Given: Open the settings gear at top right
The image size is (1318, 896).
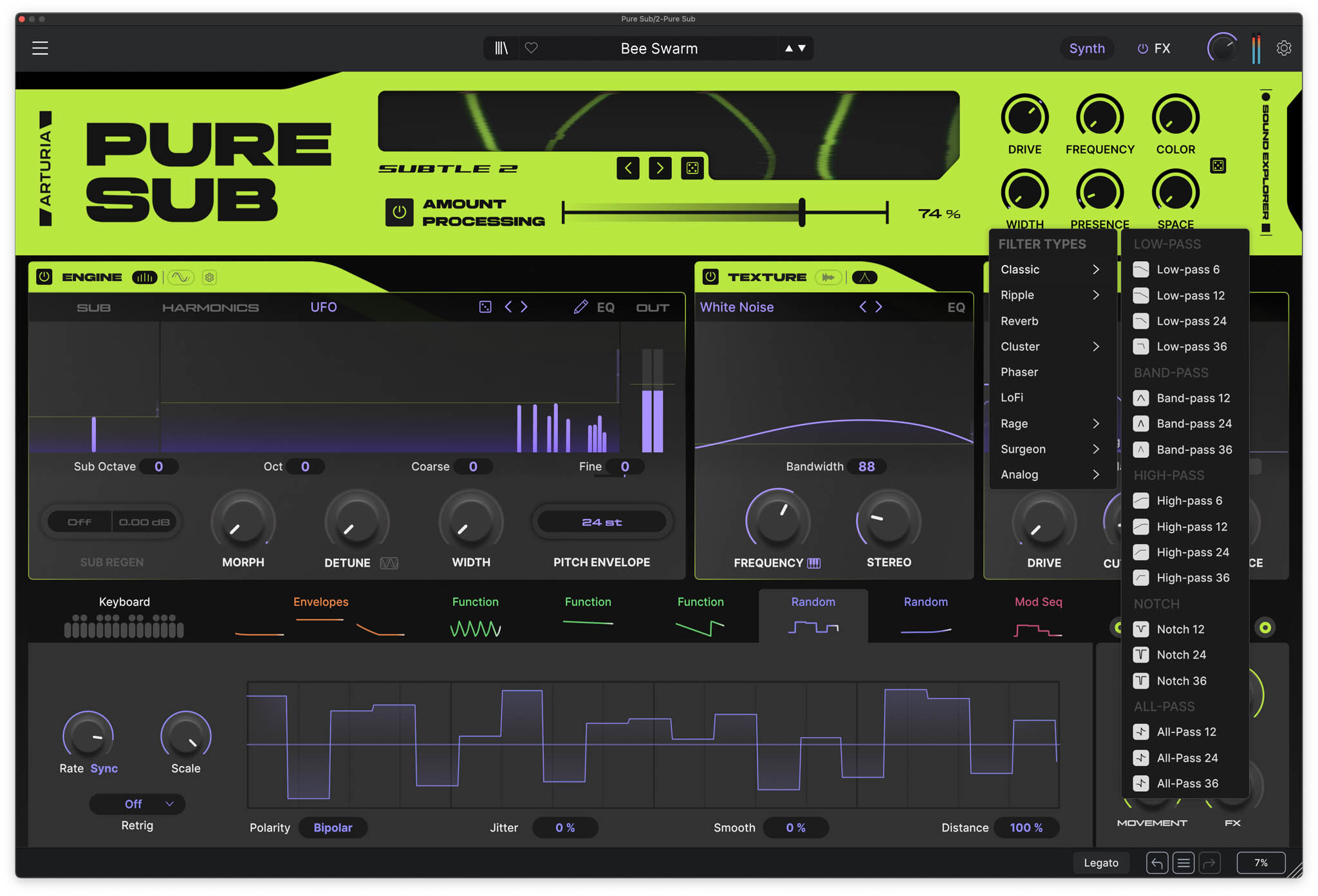Looking at the screenshot, I should 1284,48.
